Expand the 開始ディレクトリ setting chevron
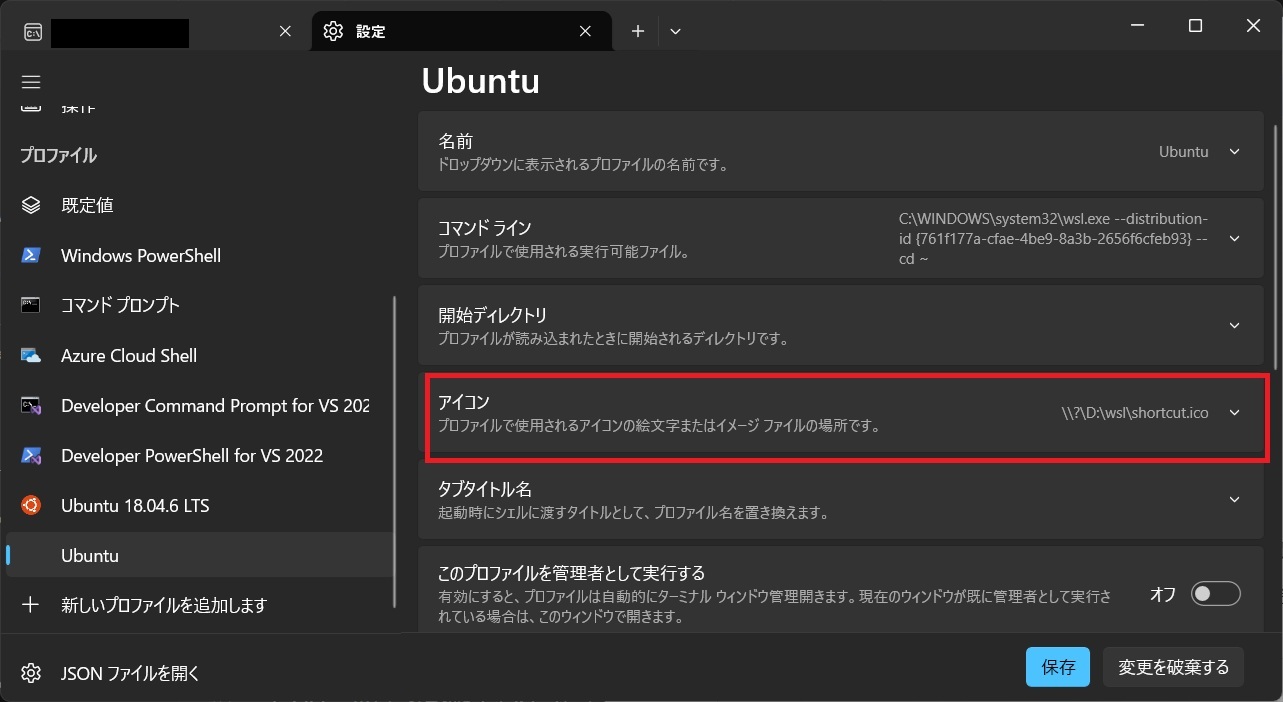The width and height of the screenshot is (1283, 702). (1234, 326)
